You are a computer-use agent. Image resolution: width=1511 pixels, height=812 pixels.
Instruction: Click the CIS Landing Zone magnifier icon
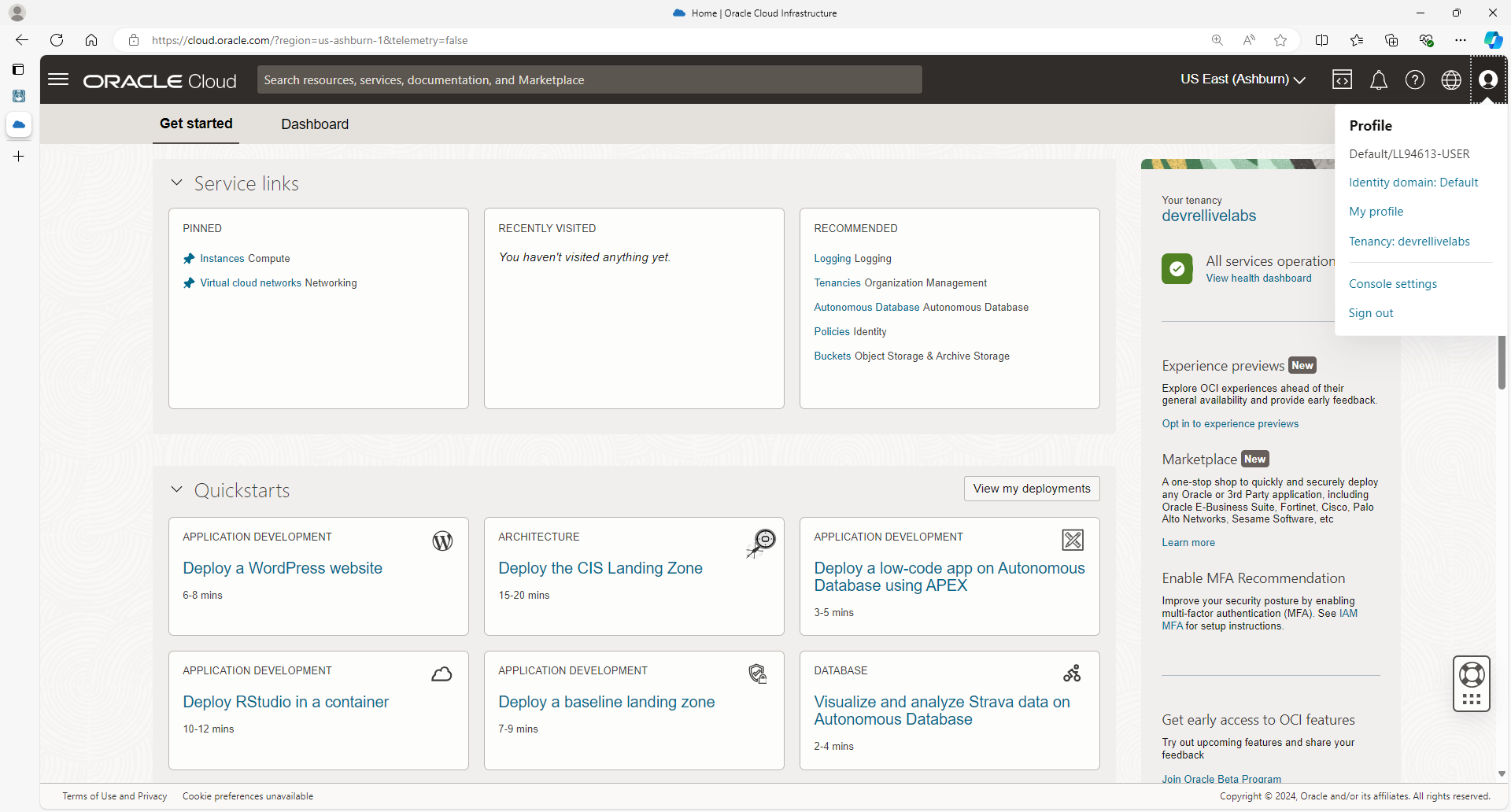pyautogui.click(x=761, y=543)
